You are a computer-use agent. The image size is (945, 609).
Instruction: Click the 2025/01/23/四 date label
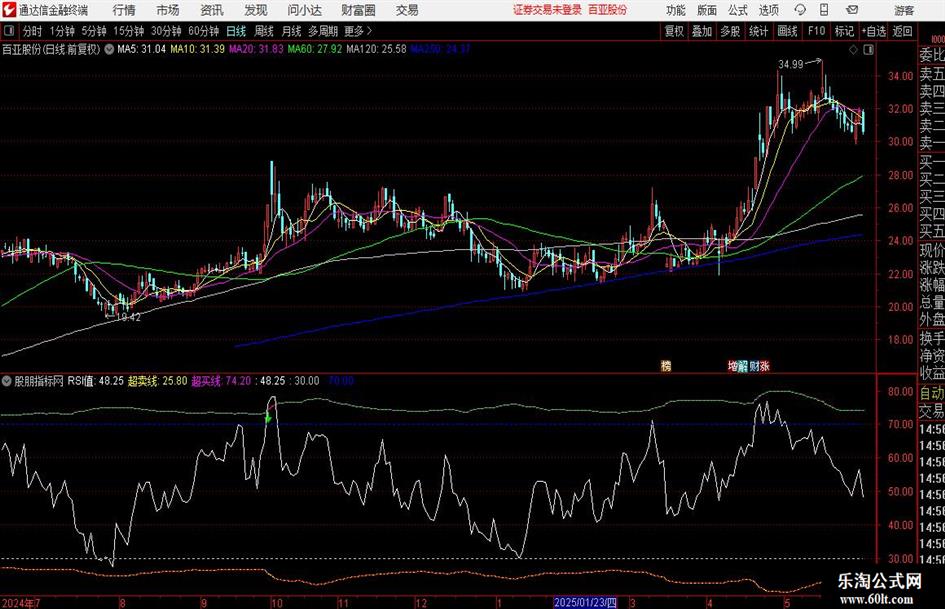(585, 602)
